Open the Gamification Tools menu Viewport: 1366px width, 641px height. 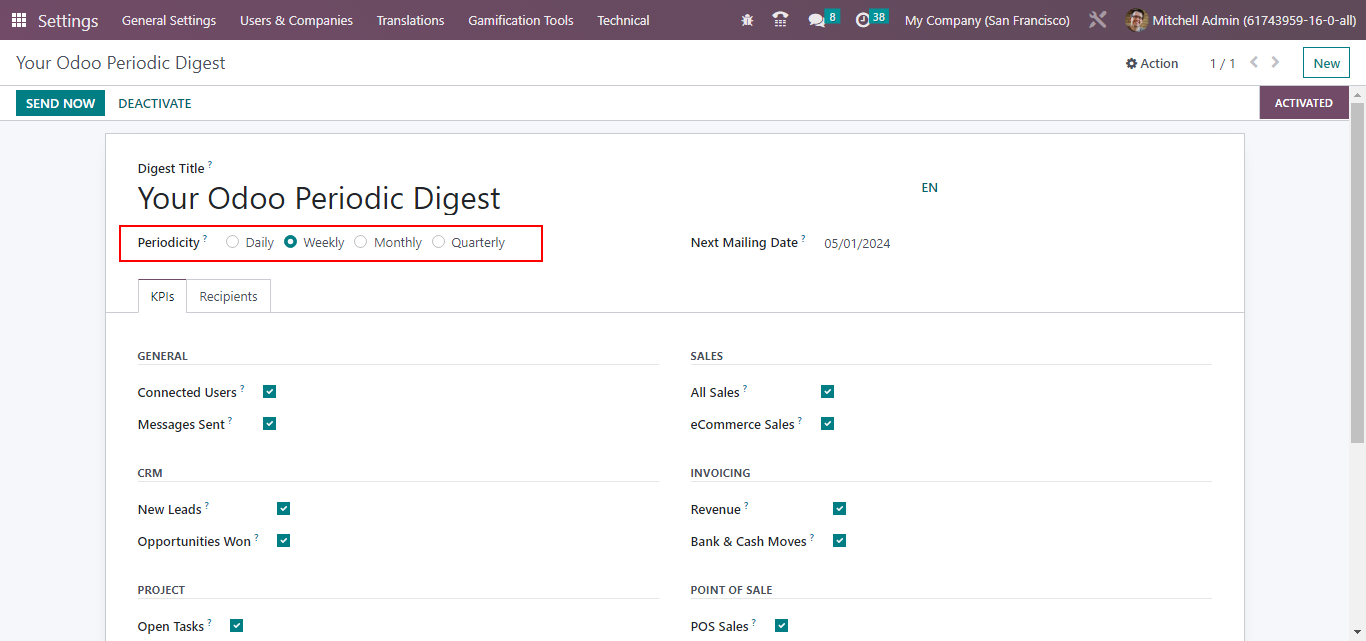pyautogui.click(x=521, y=20)
